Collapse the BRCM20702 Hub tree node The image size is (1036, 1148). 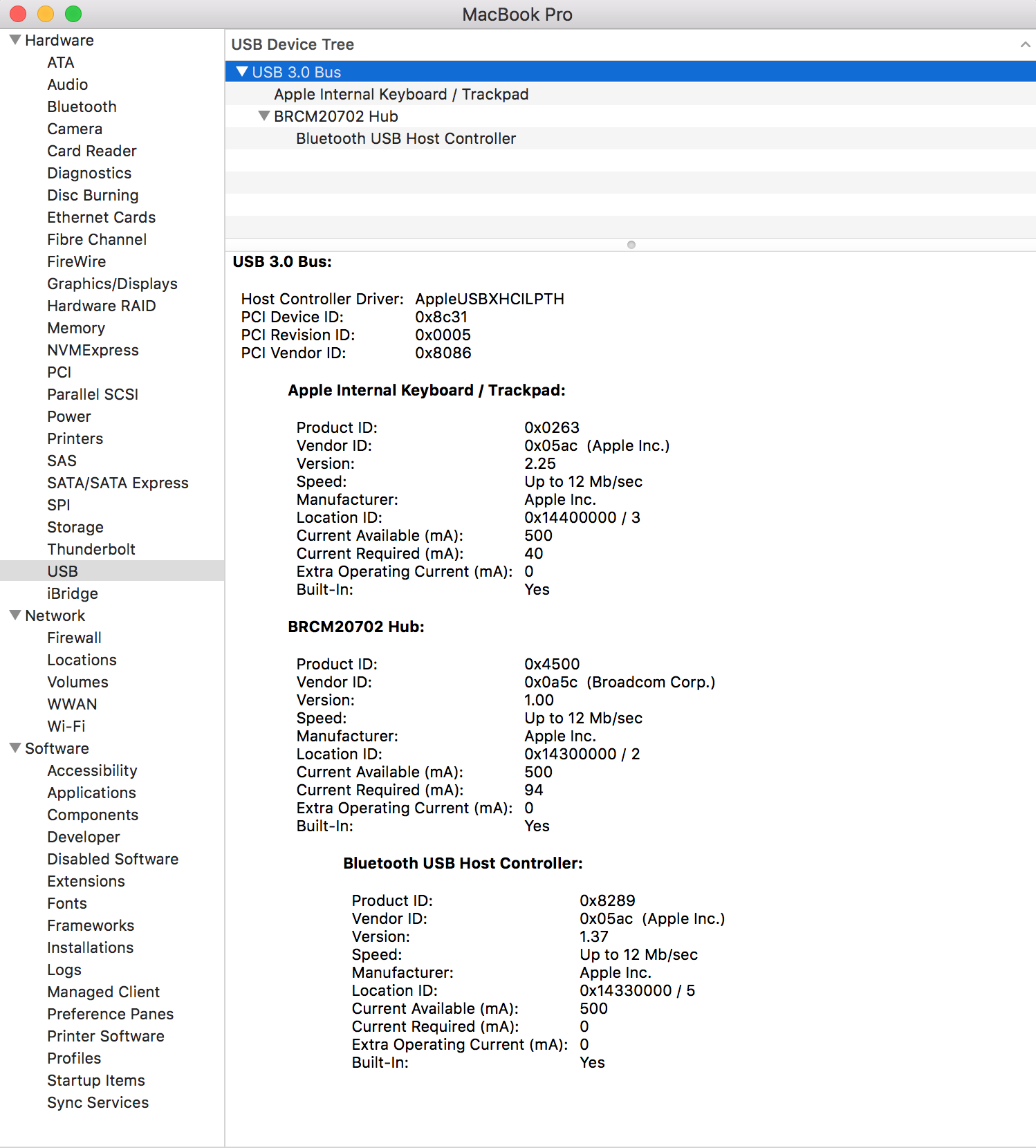click(264, 116)
